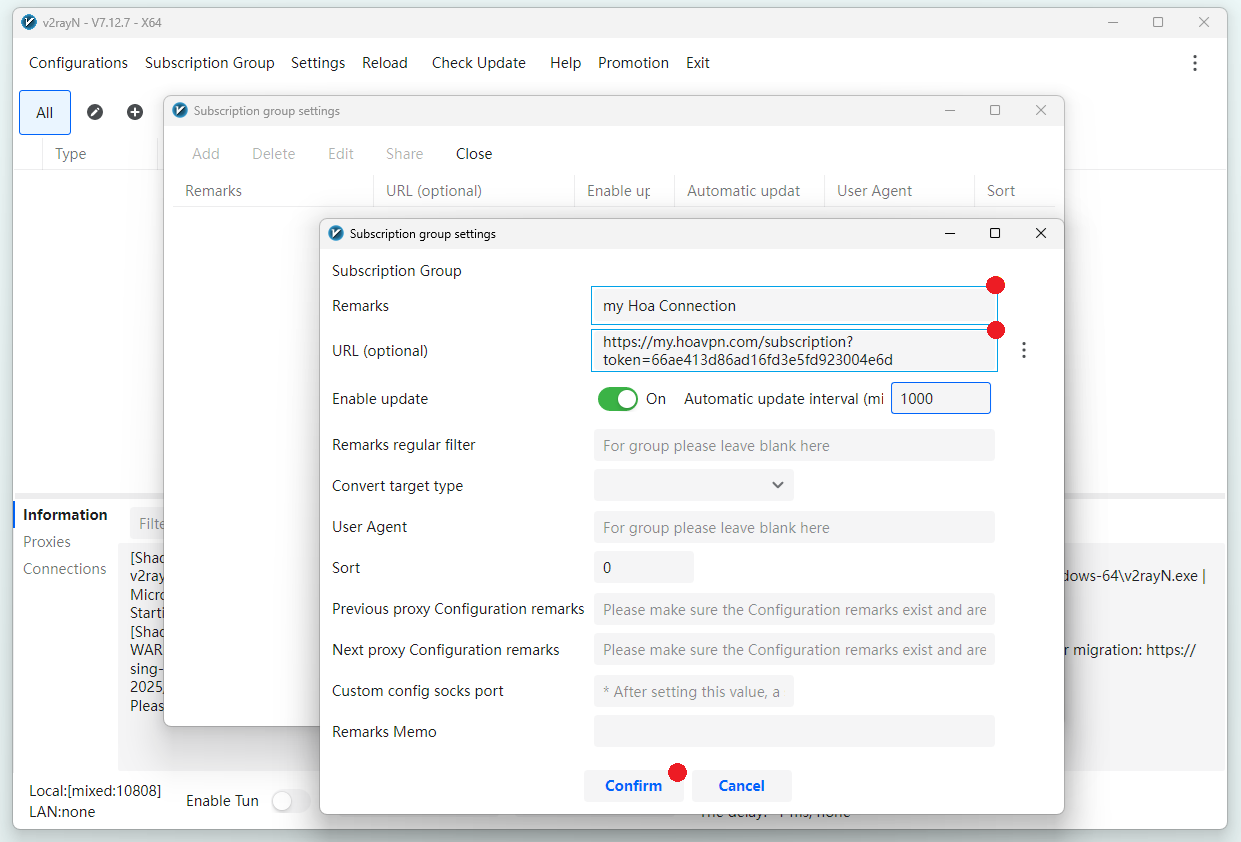Viewport: 1241px width, 842px height.
Task: Click the Sort value field
Action: (643, 568)
